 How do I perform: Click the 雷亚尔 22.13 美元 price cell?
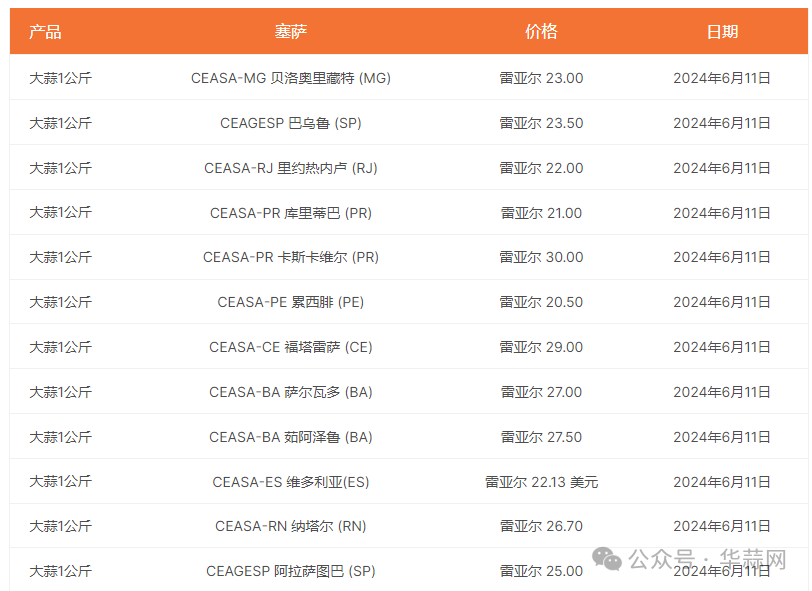click(541, 482)
